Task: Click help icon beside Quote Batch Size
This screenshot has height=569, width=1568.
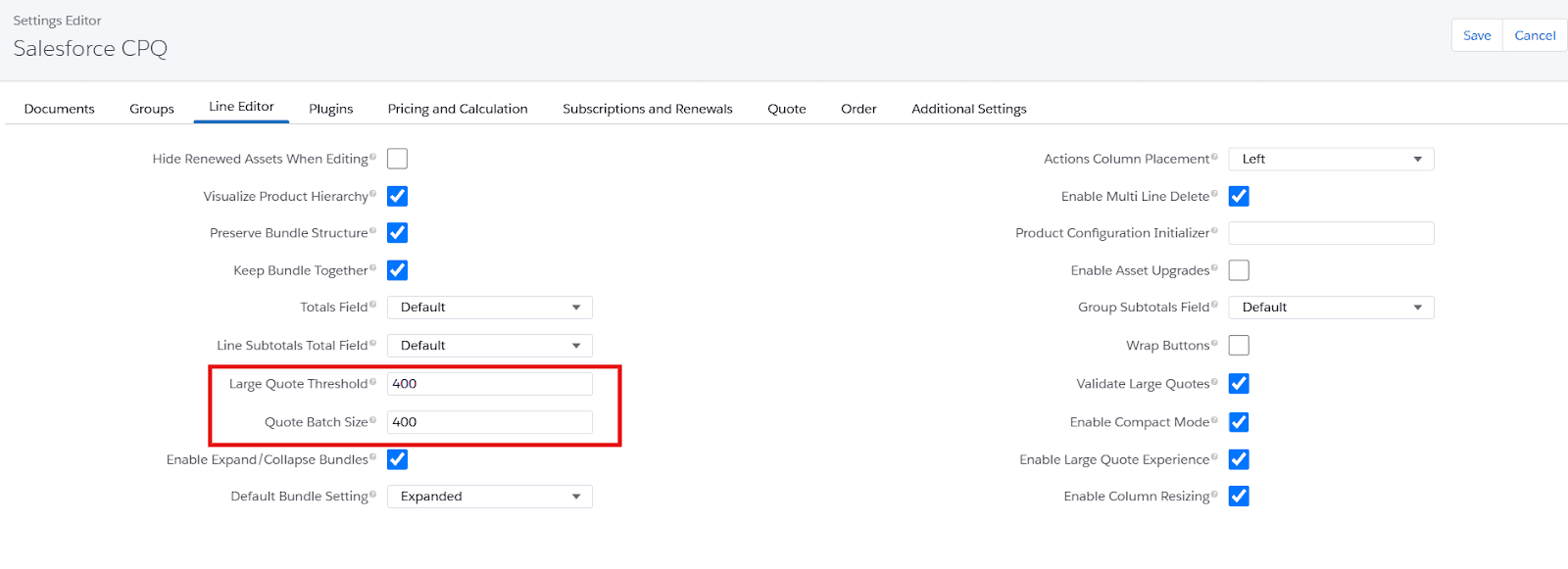Action: pos(372,420)
